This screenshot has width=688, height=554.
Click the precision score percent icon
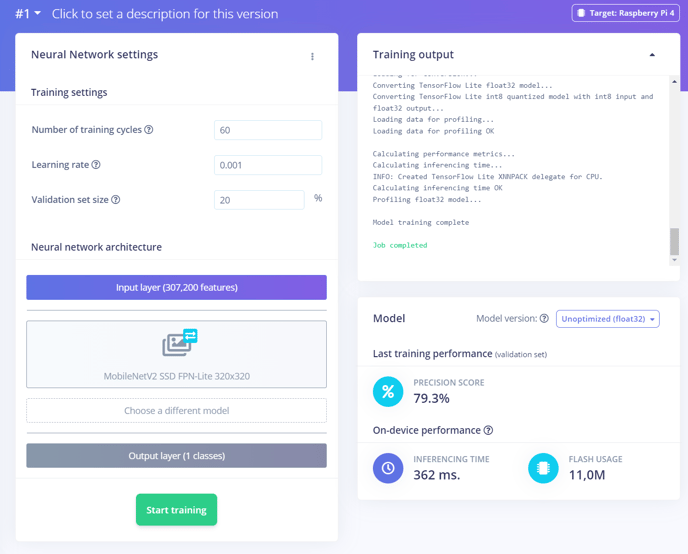click(x=388, y=391)
